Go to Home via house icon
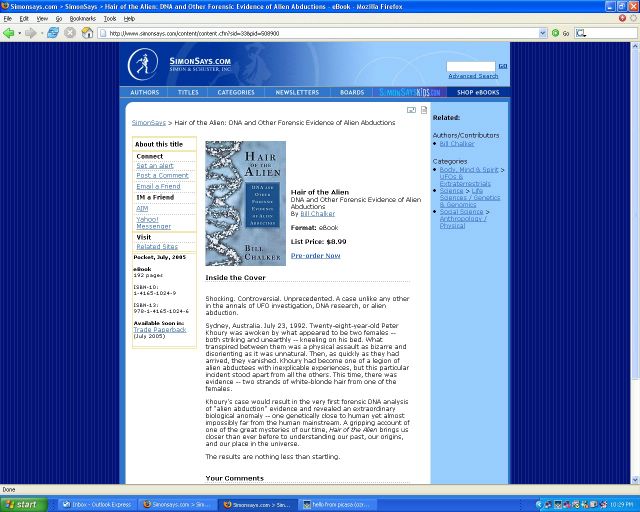This screenshot has height=512, width=640. (87, 33)
